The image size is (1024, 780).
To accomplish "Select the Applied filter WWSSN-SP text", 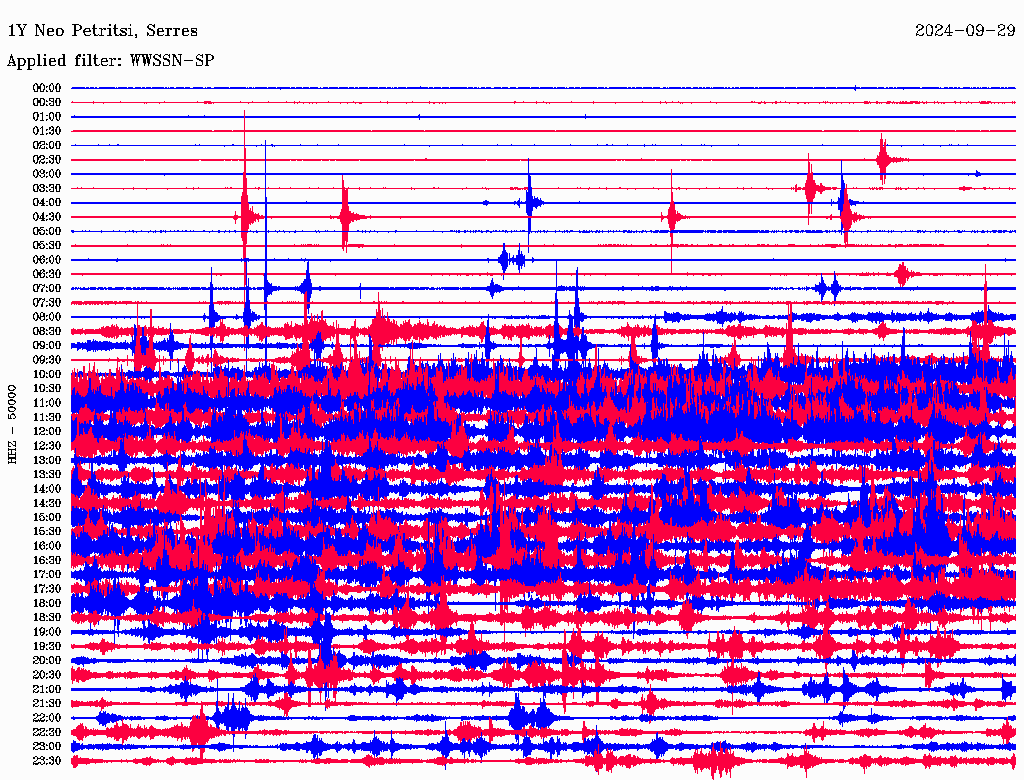I will (110, 61).
